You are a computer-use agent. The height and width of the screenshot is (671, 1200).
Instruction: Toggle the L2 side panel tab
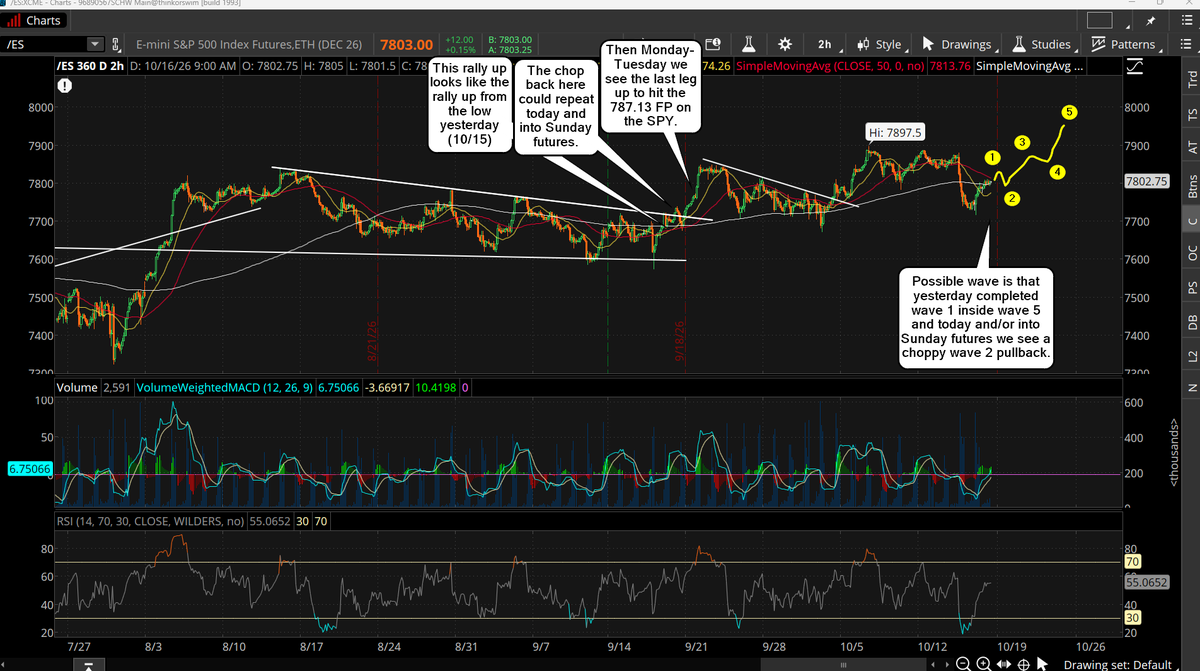[1191, 355]
